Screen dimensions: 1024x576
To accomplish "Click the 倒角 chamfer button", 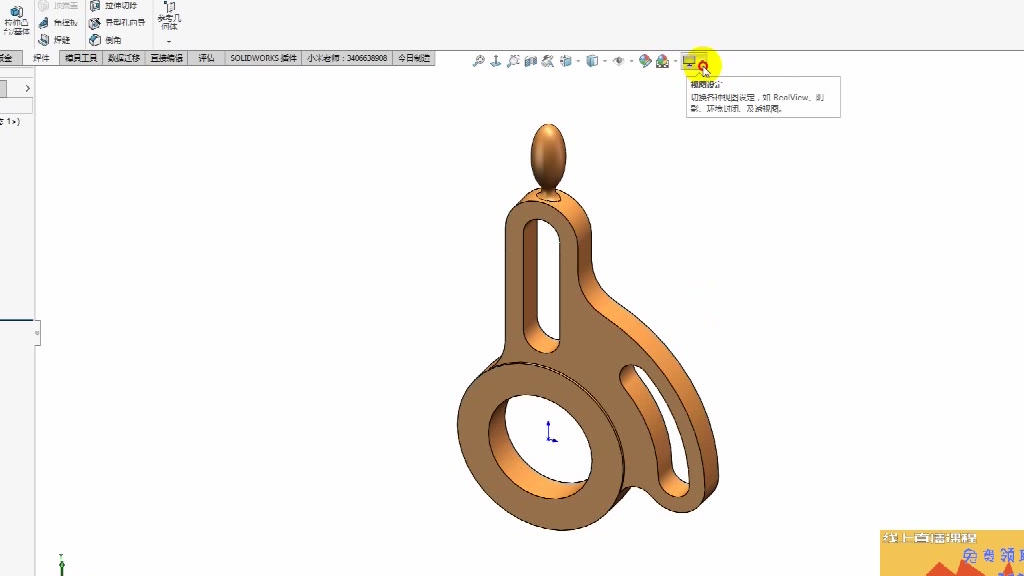I will (x=106, y=40).
